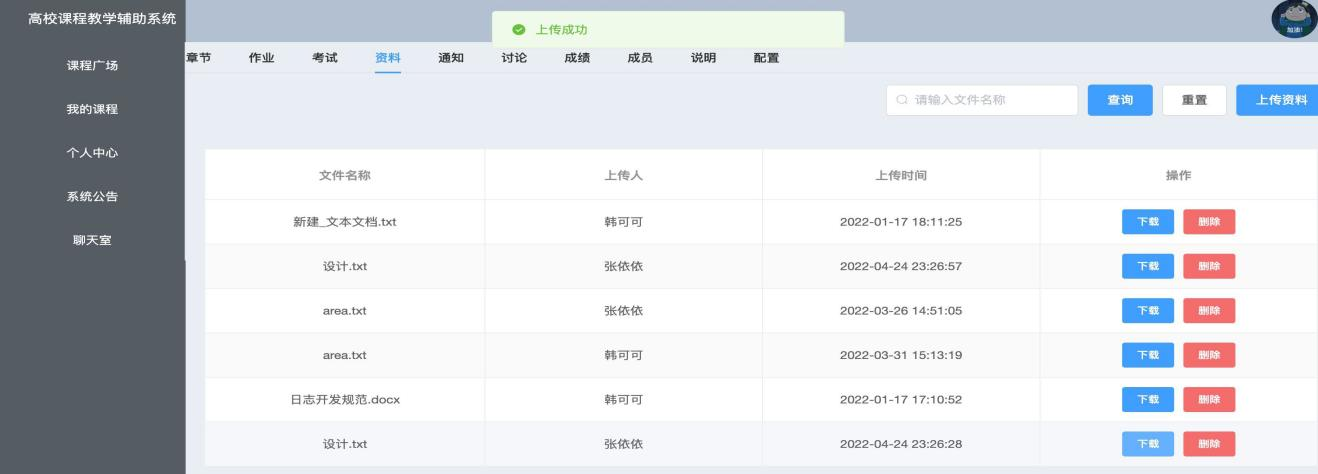This screenshot has width=1318, height=474.
Task: Click the 上传时间 column header
Action: [901, 175]
